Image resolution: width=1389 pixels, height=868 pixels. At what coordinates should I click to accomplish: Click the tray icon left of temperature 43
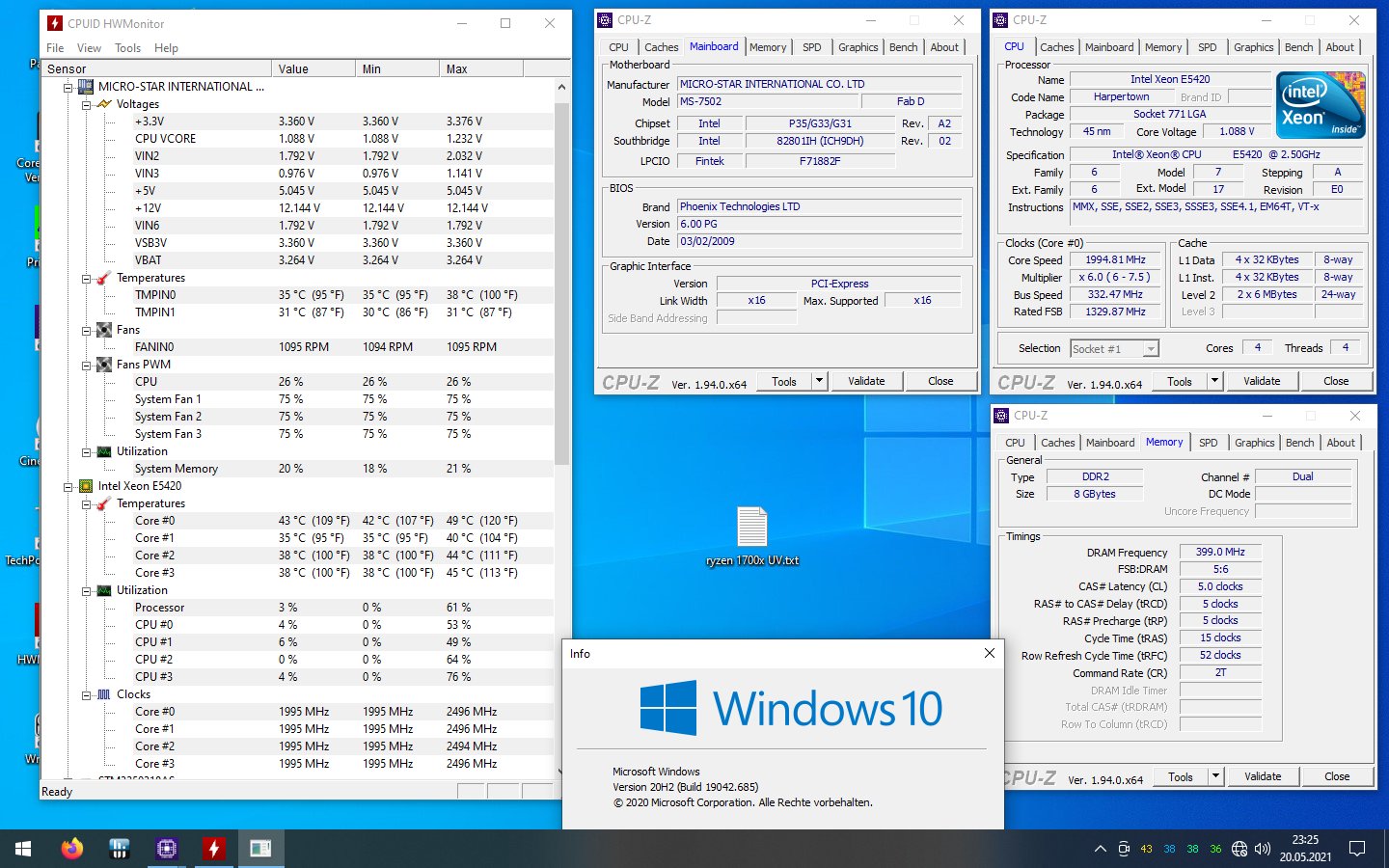[1124, 849]
